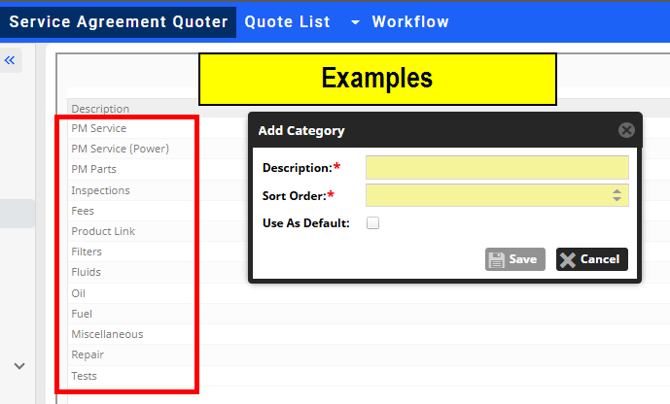Click the Sort Order input field

coord(488,195)
